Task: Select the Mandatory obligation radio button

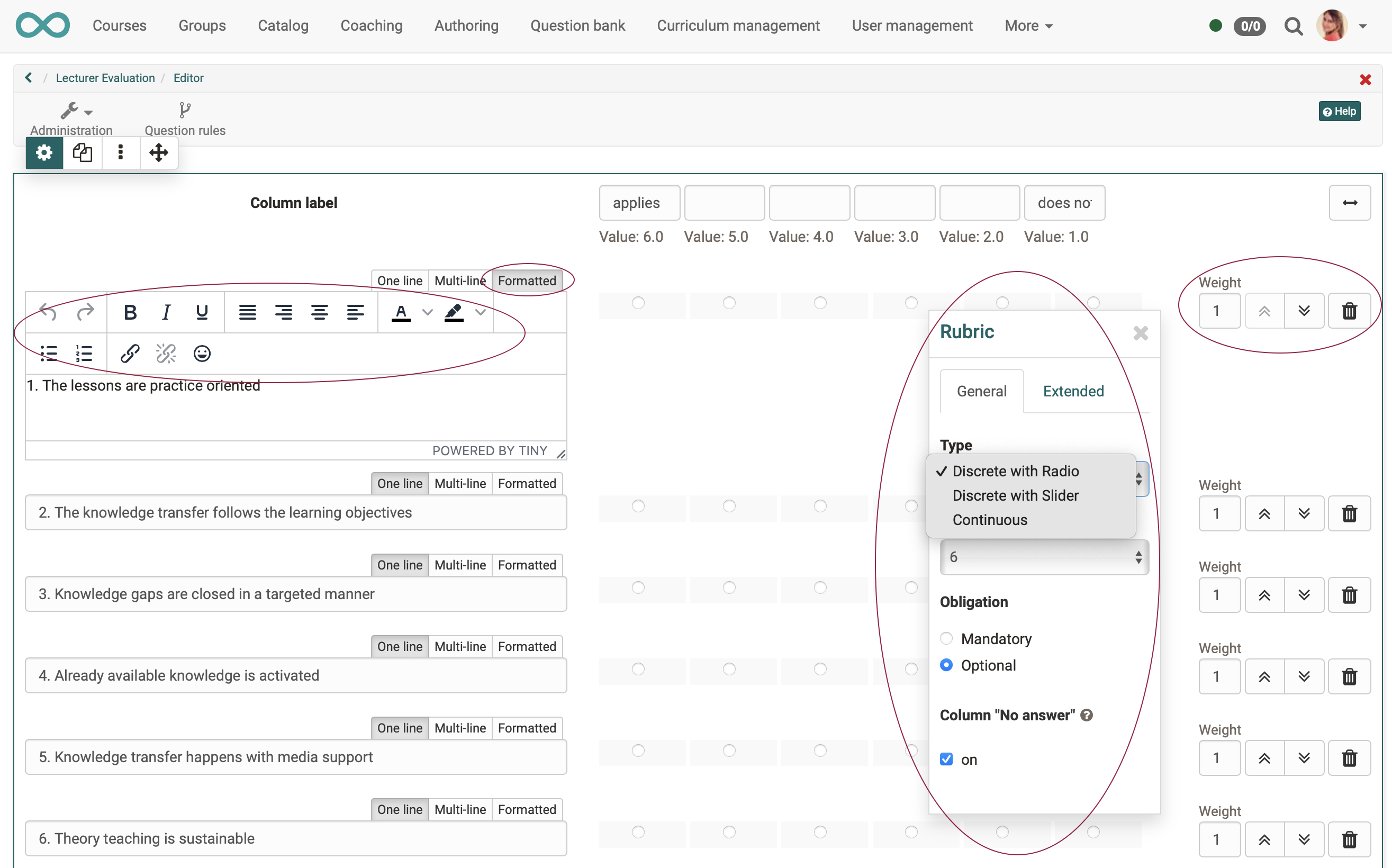Action: point(946,638)
